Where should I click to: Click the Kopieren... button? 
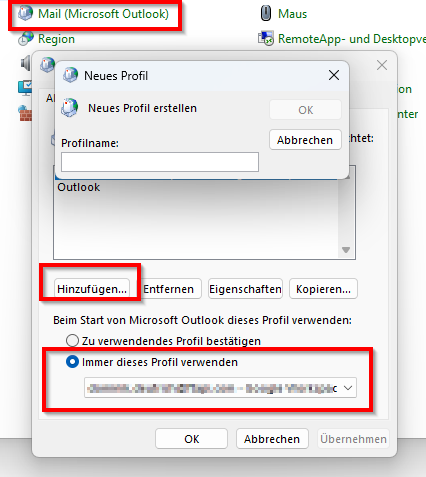[x=323, y=289]
